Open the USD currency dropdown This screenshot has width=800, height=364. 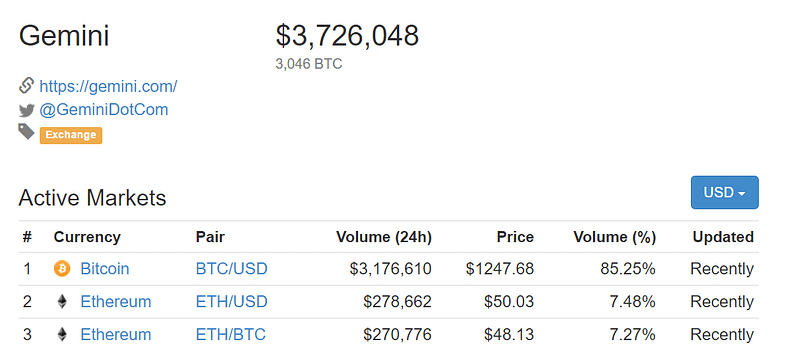tap(724, 192)
